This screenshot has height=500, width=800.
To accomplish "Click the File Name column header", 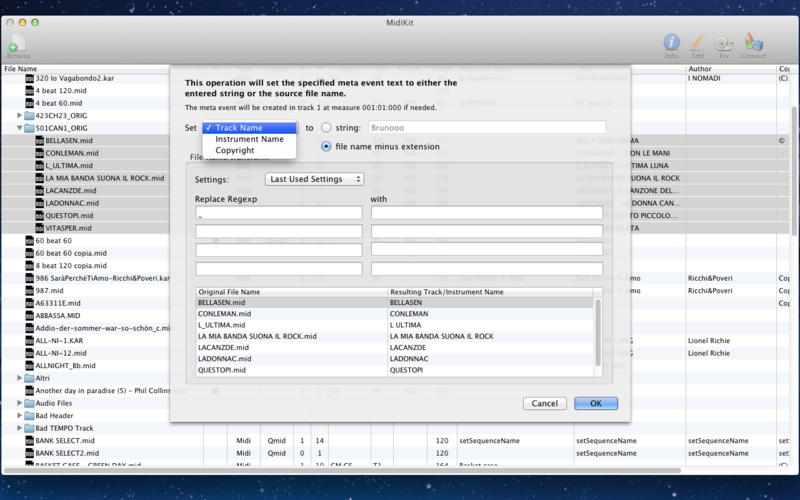I will tap(86, 69).
